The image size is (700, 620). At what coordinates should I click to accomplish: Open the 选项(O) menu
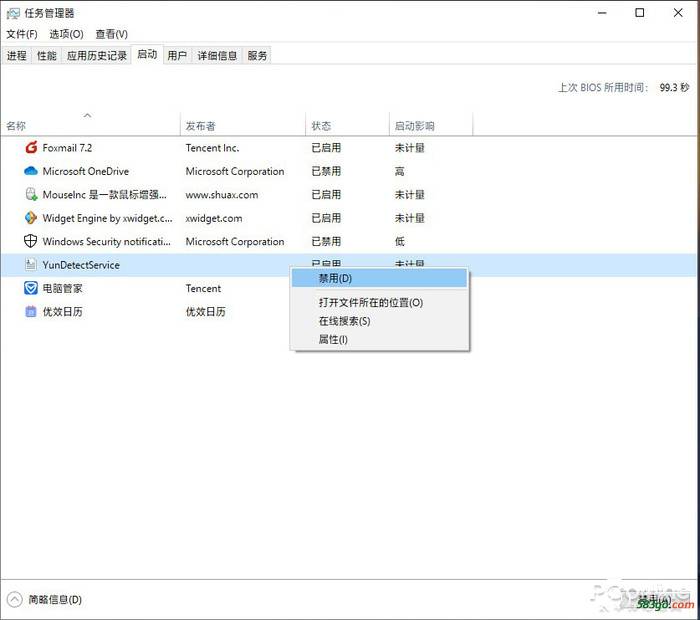(x=66, y=34)
